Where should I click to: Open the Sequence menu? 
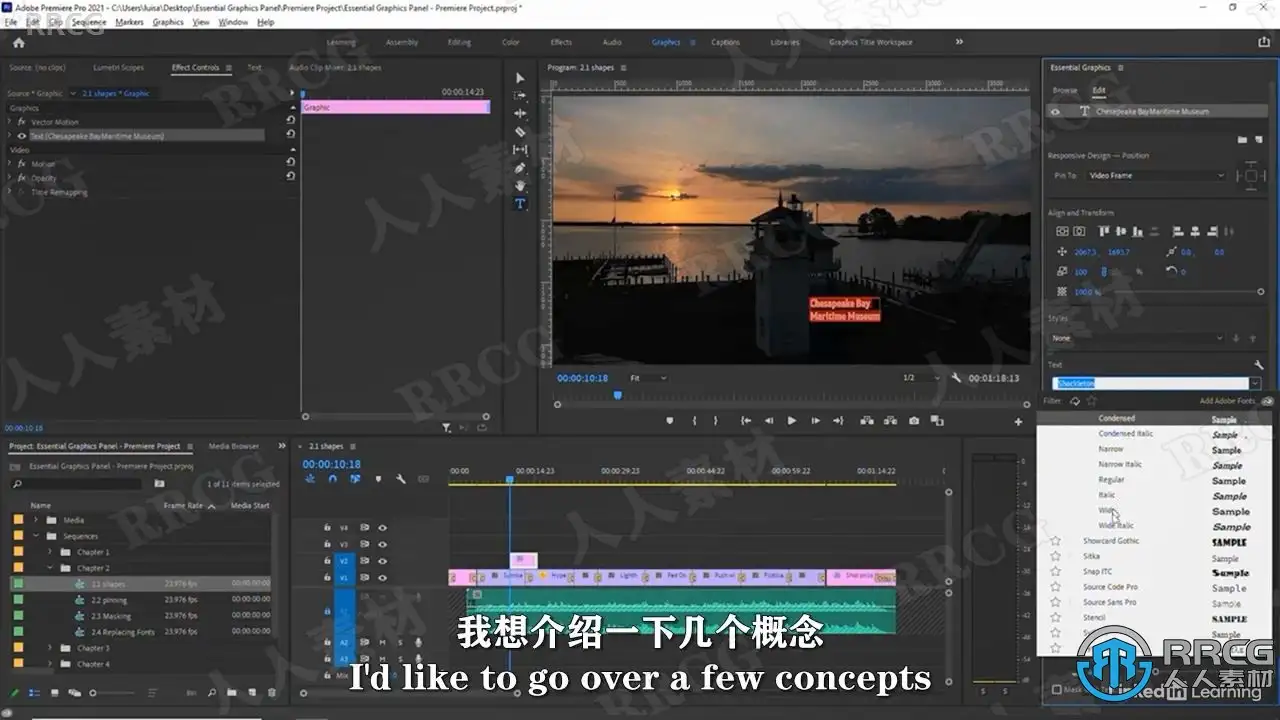coord(89,22)
